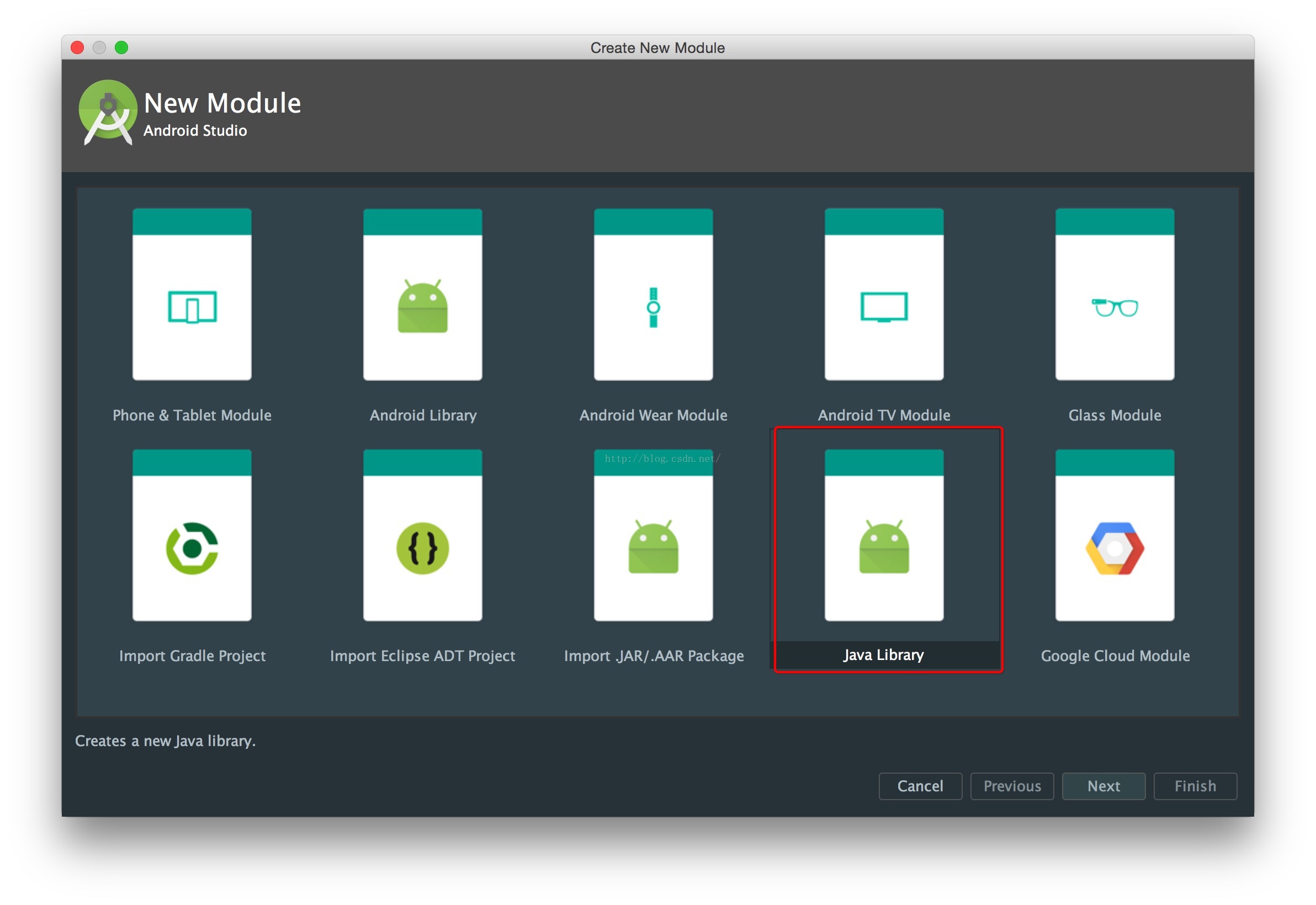
Task: Select the Import Gradle Project icon
Action: pos(192,548)
